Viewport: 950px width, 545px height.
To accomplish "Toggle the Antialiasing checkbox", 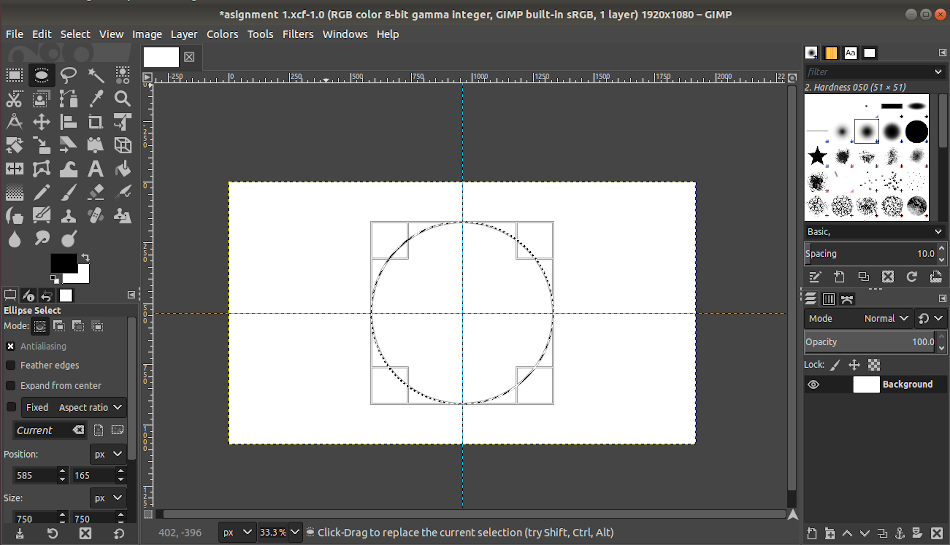I will click(10, 346).
